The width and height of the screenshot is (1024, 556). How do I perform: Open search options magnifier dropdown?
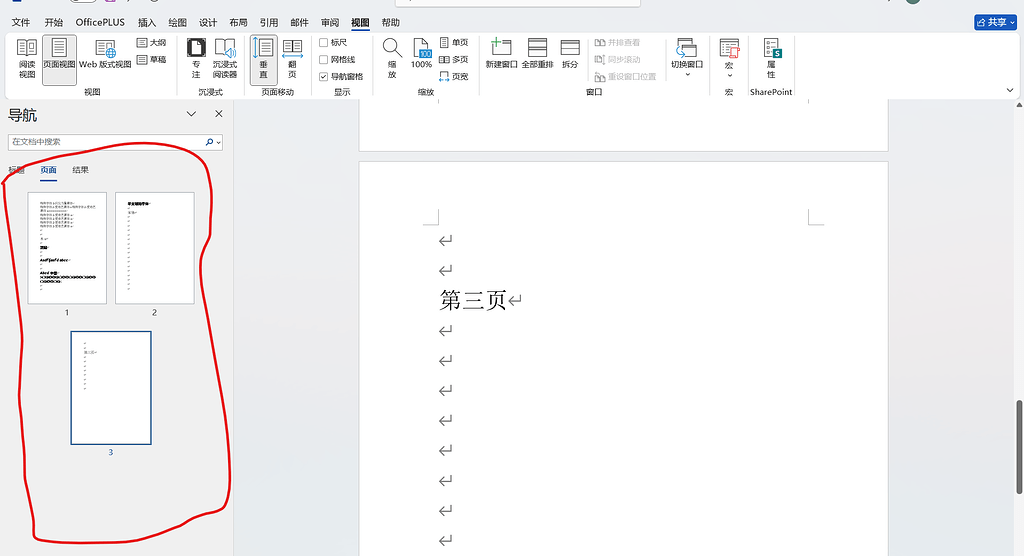coord(213,142)
